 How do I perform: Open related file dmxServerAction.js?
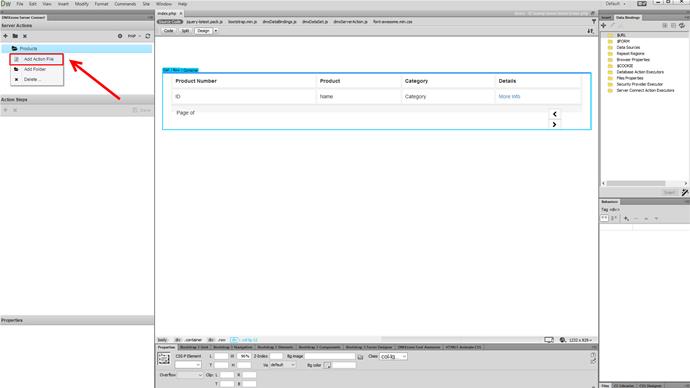[350, 22]
